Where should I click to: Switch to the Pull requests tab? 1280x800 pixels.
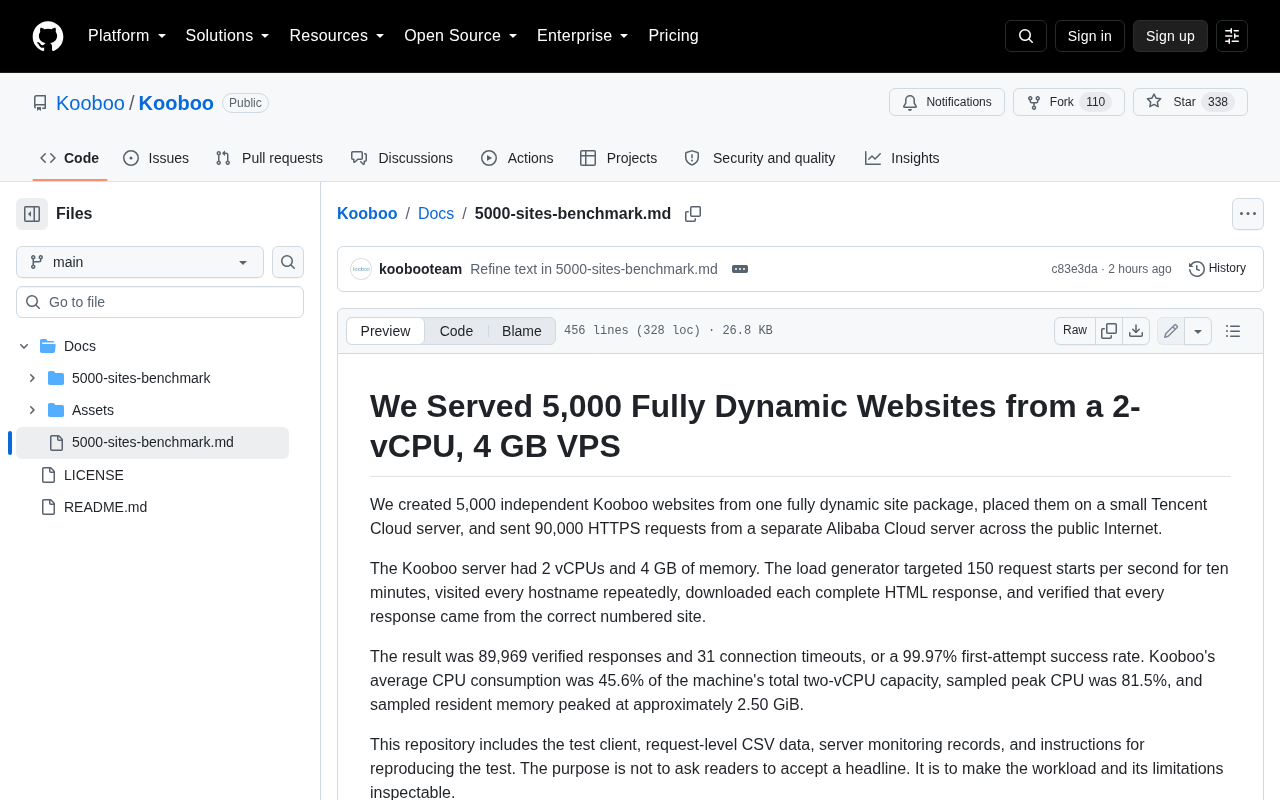pyautogui.click(x=269, y=158)
